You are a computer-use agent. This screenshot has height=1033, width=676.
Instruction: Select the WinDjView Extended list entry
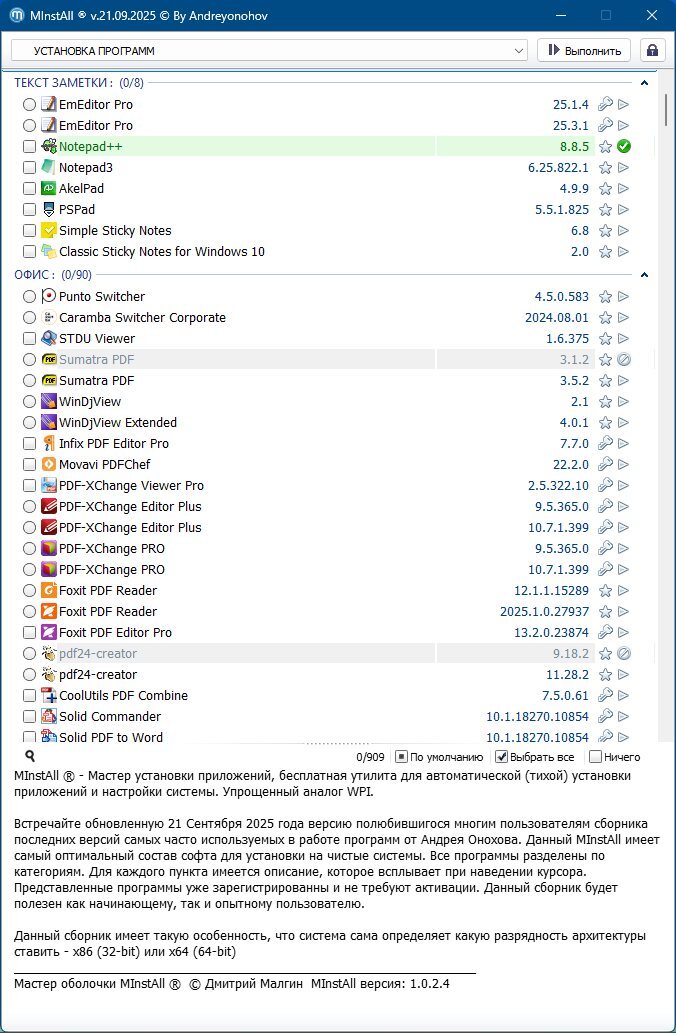click(118, 422)
